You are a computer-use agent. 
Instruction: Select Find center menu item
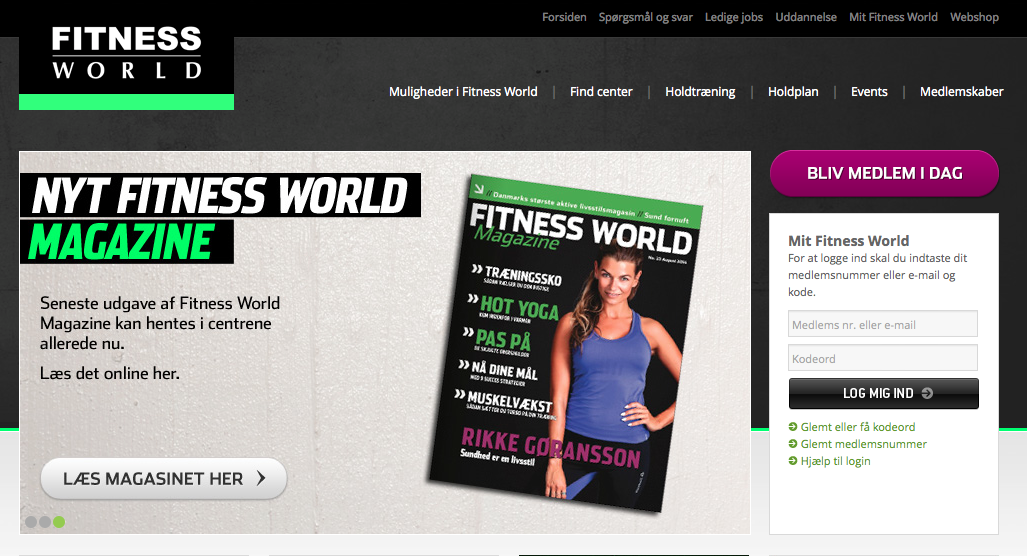[601, 92]
